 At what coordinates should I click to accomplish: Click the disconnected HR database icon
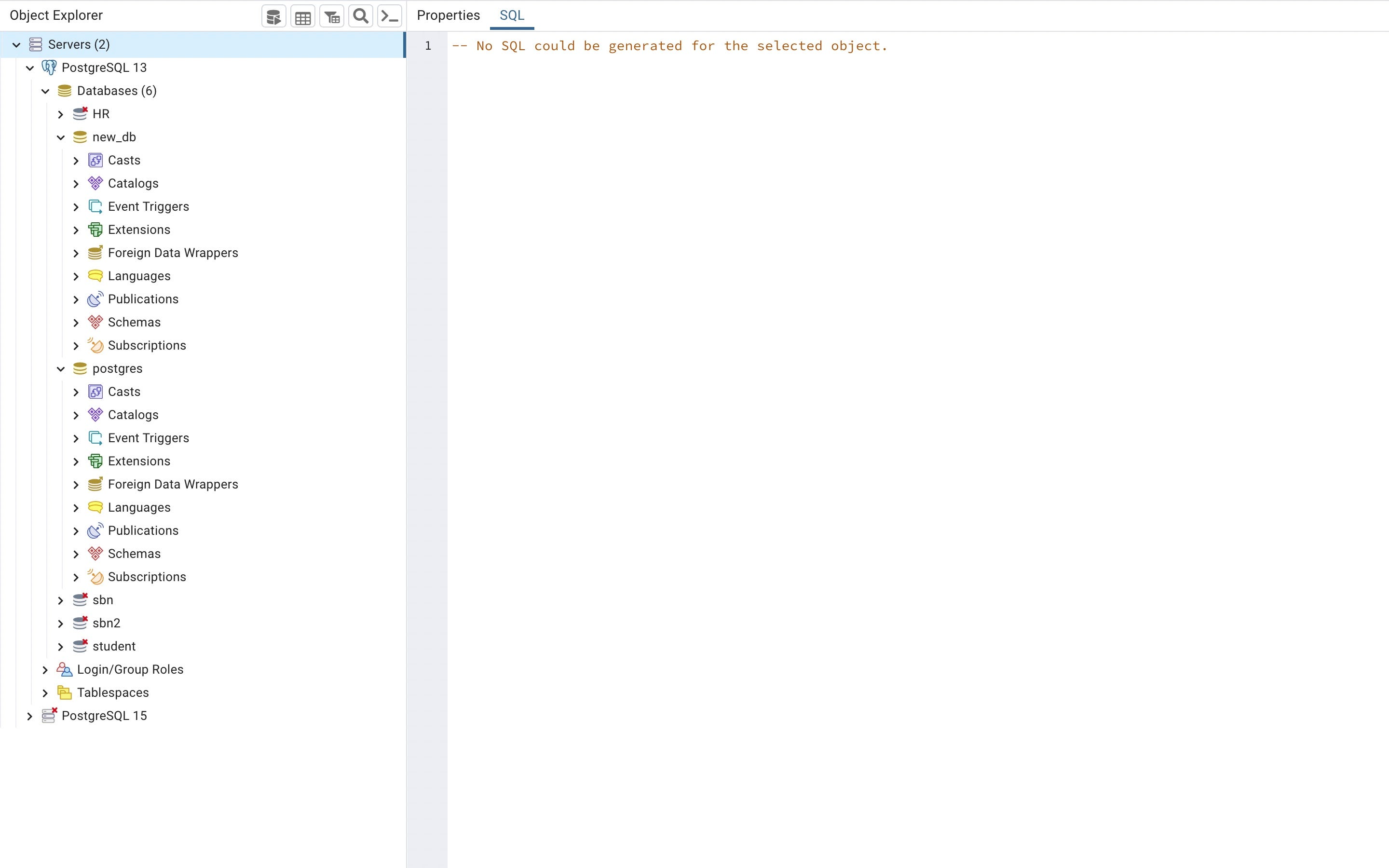click(81, 114)
